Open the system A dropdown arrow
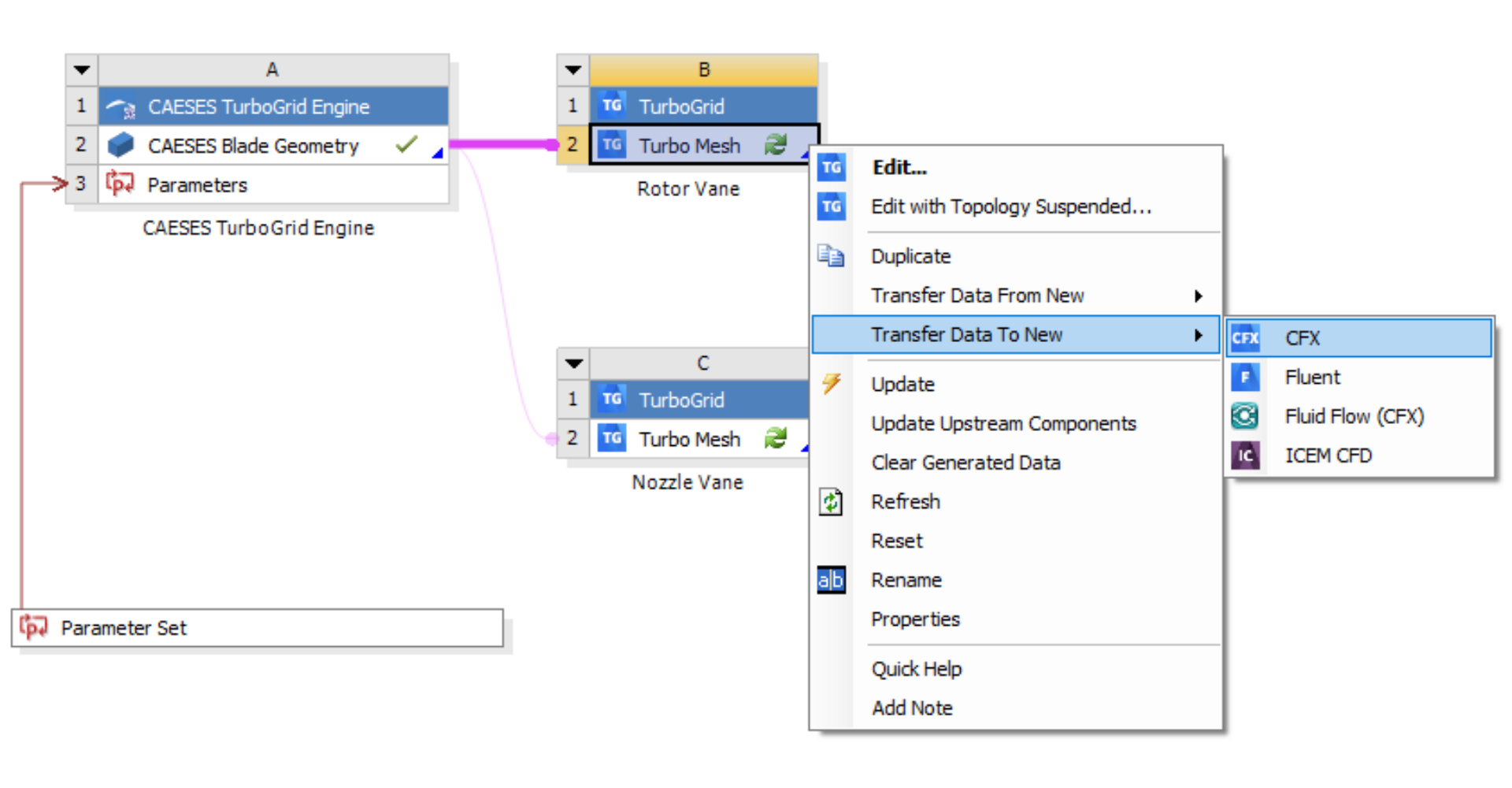Image resolution: width=1512 pixels, height=788 pixels. [82, 70]
